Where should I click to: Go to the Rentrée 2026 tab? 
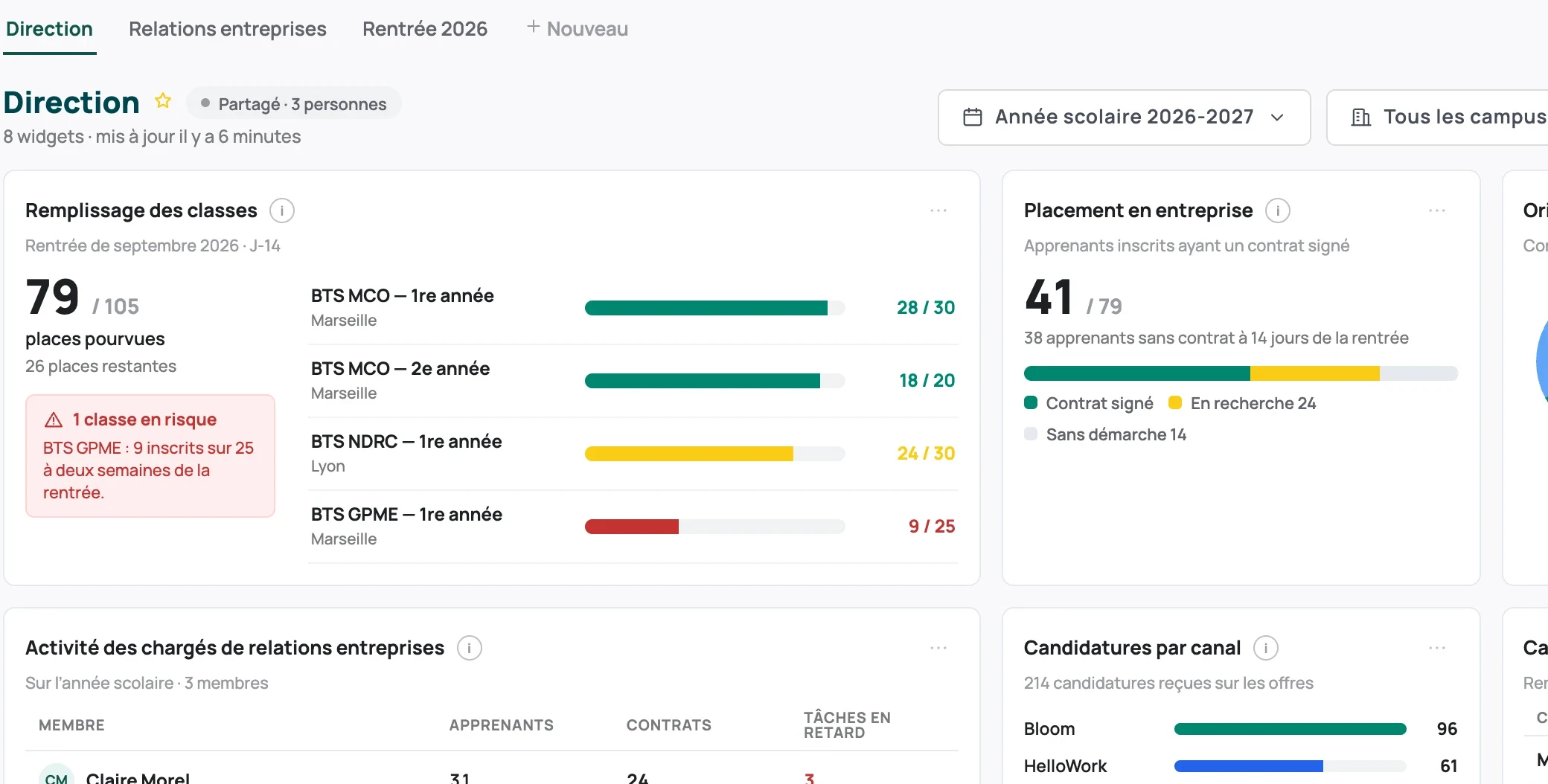pos(425,29)
